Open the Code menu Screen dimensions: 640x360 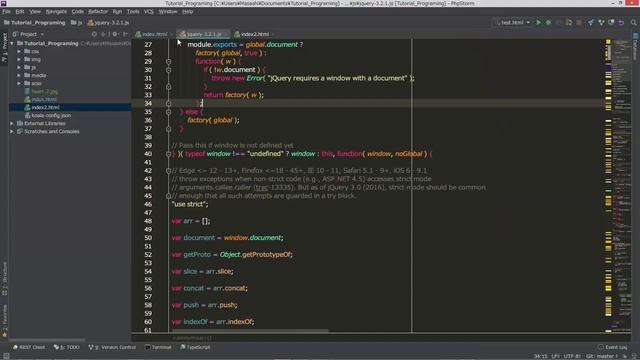tap(78, 11)
